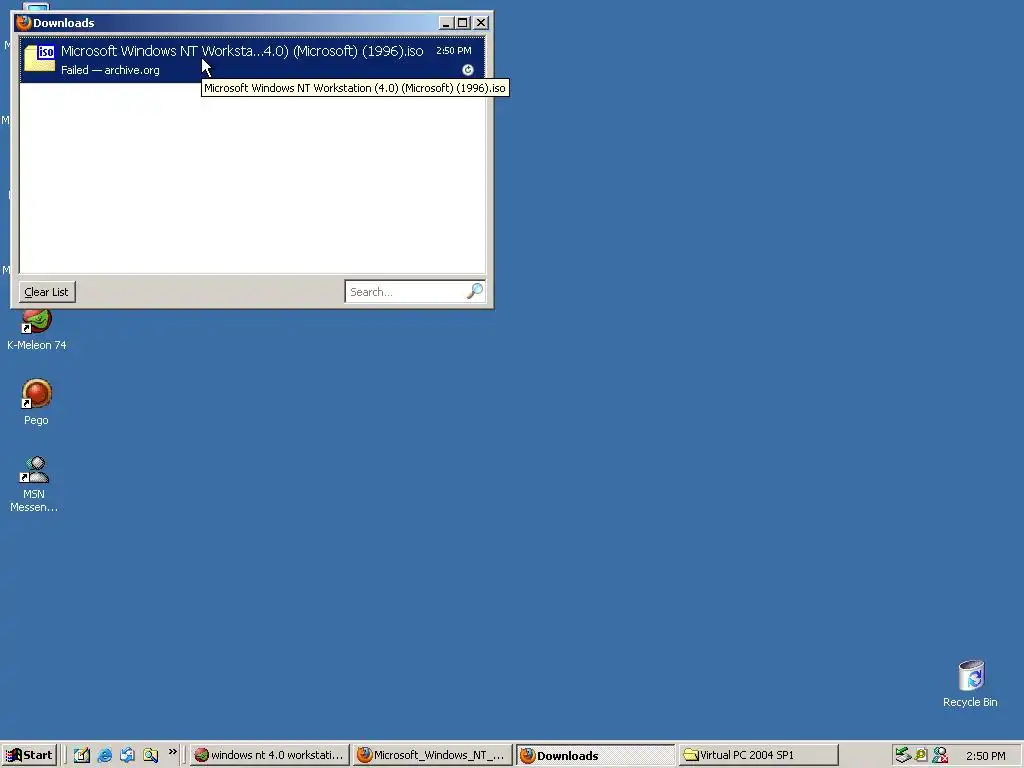
Task: Click the retry download icon
Action: [468, 70]
